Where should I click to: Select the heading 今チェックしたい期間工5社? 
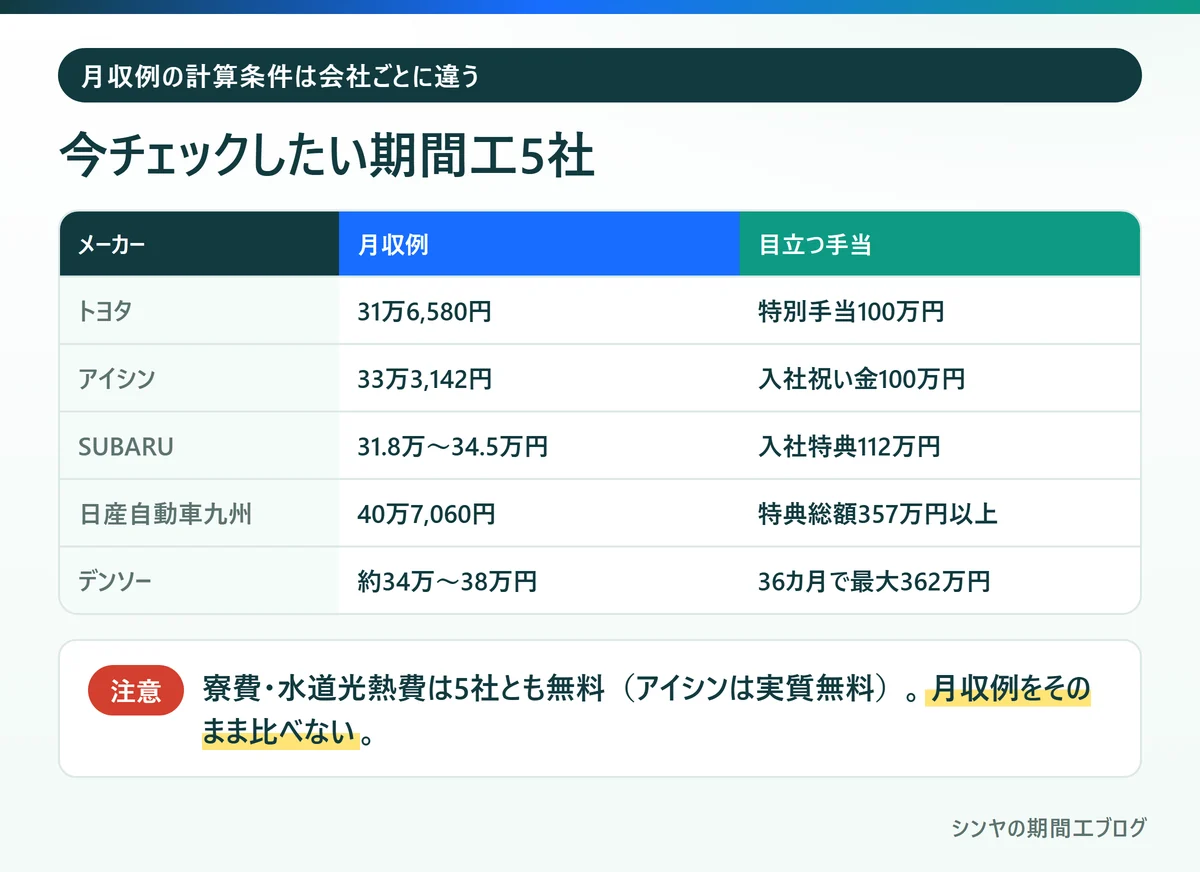[x=327, y=157]
